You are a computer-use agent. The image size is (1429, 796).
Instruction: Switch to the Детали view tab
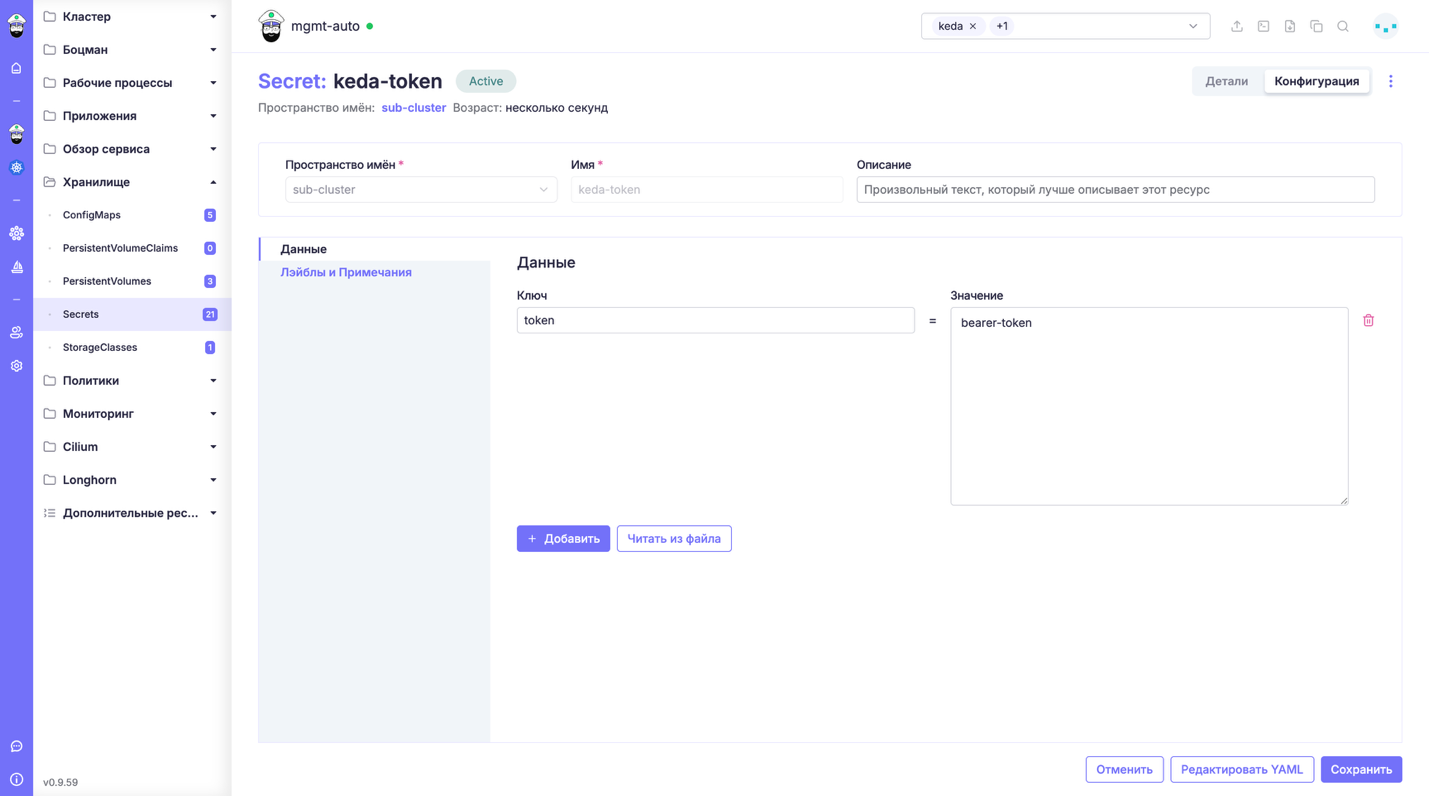coord(1226,81)
